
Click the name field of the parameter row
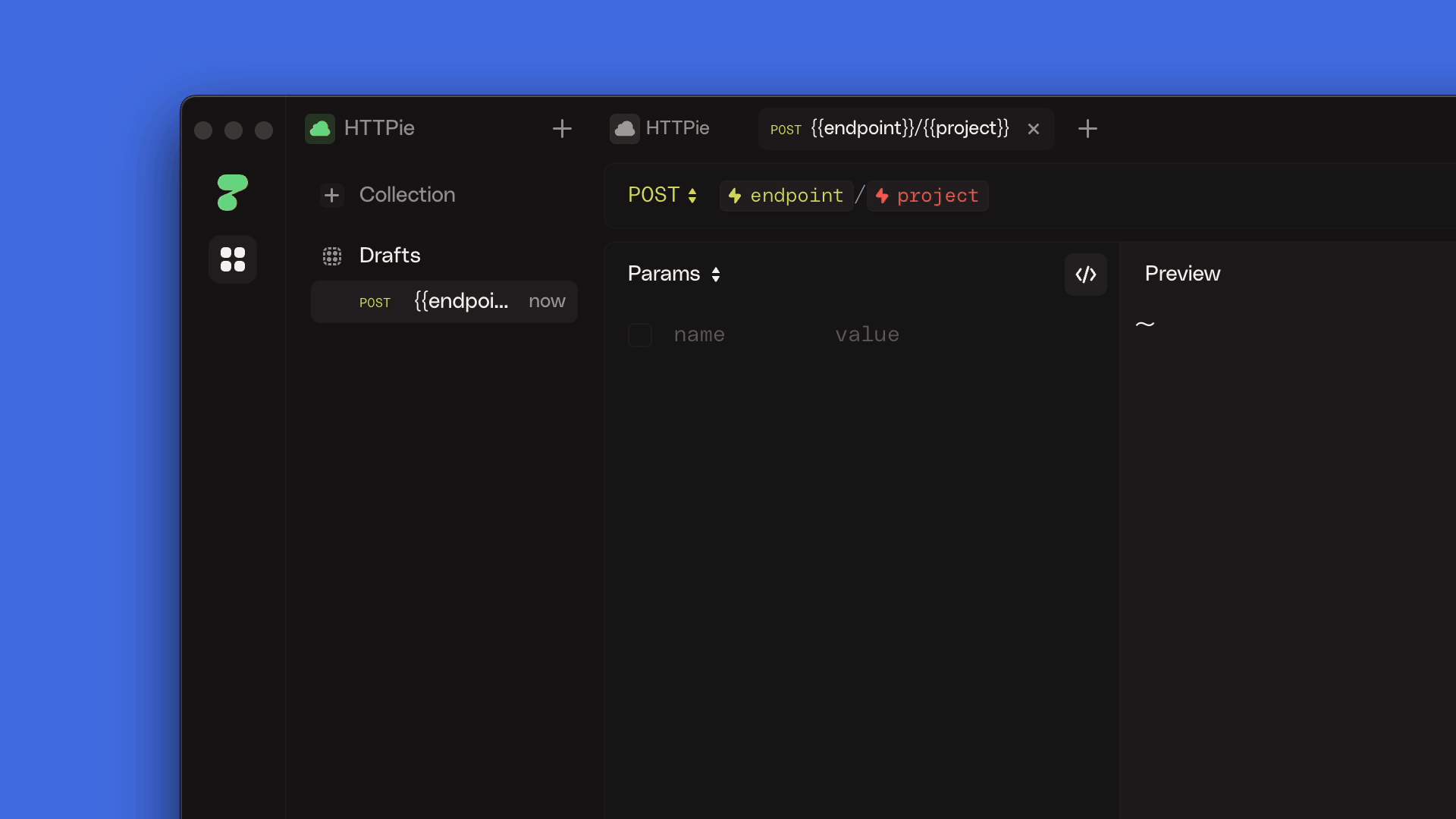click(699, 334)
